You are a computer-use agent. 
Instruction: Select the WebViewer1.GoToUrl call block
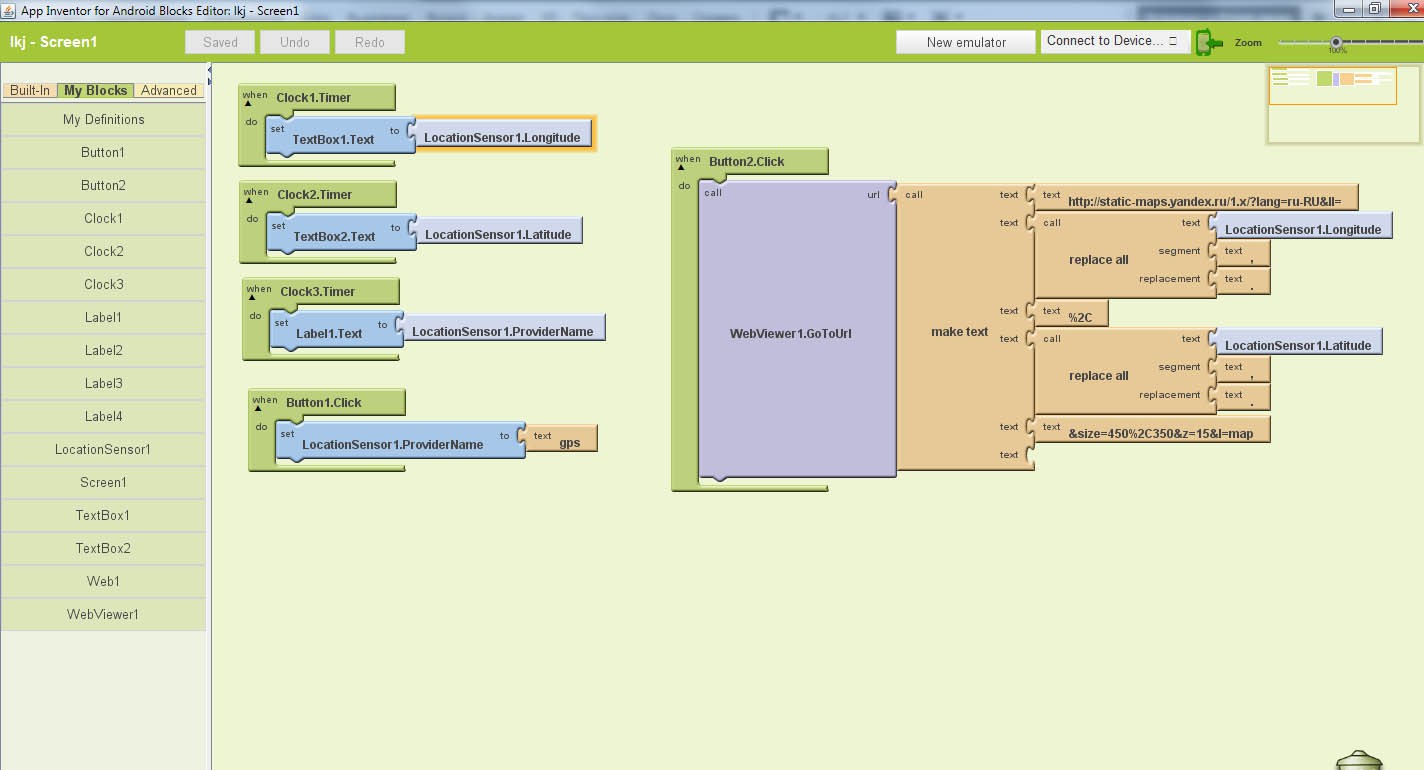tap(797, 332)
